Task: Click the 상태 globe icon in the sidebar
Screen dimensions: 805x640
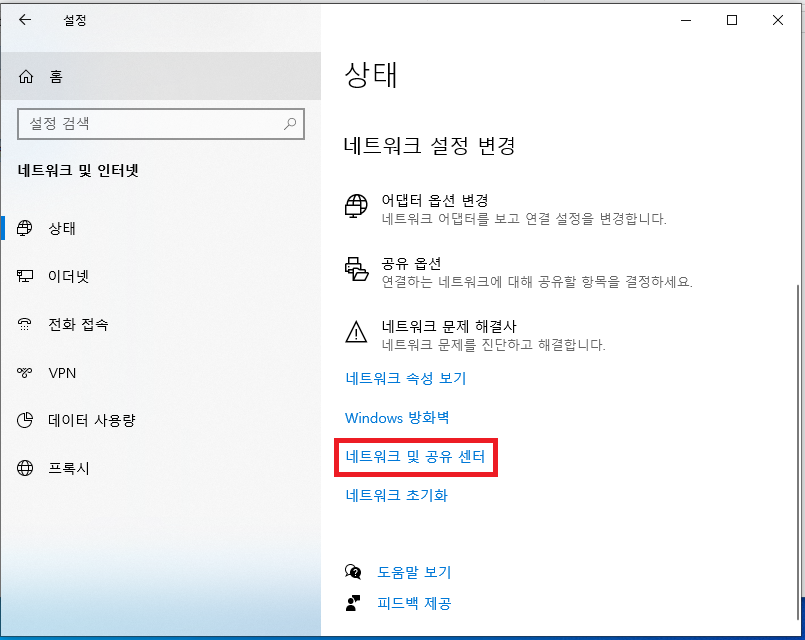Action: 25,228
